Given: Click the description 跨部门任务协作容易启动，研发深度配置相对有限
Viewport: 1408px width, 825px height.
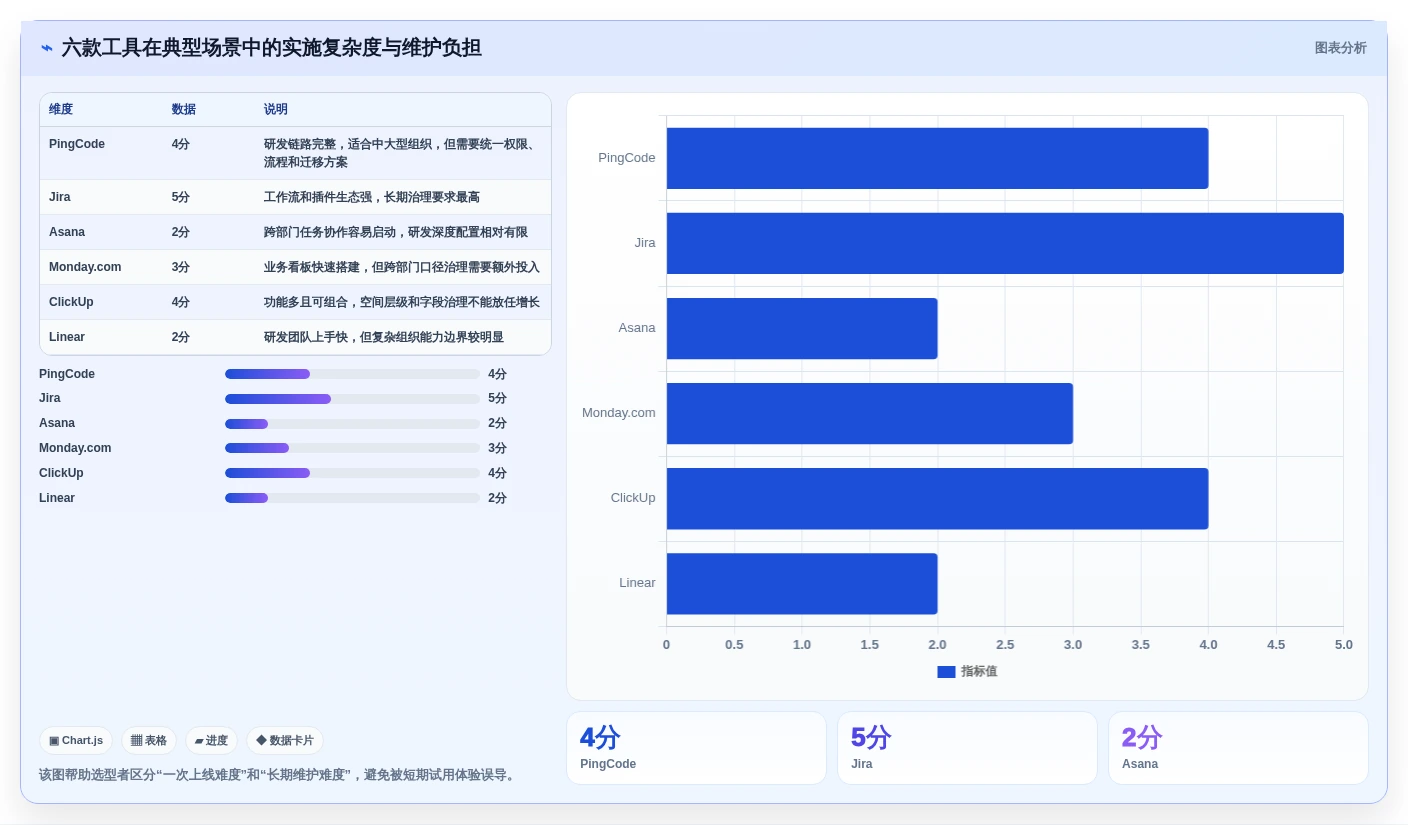Looking at the screenshot, I should tap(396, 232).
